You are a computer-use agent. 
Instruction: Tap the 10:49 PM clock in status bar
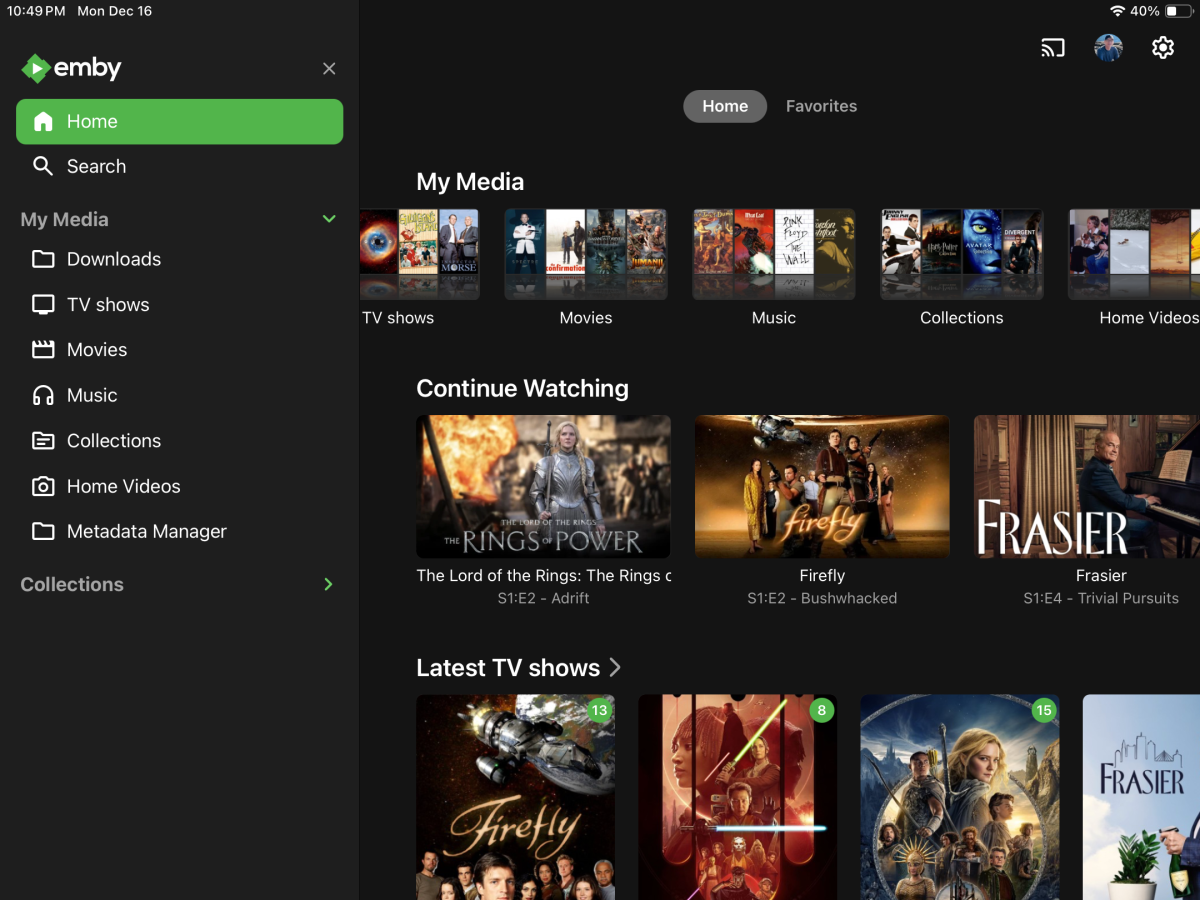[x=36, y=11]
